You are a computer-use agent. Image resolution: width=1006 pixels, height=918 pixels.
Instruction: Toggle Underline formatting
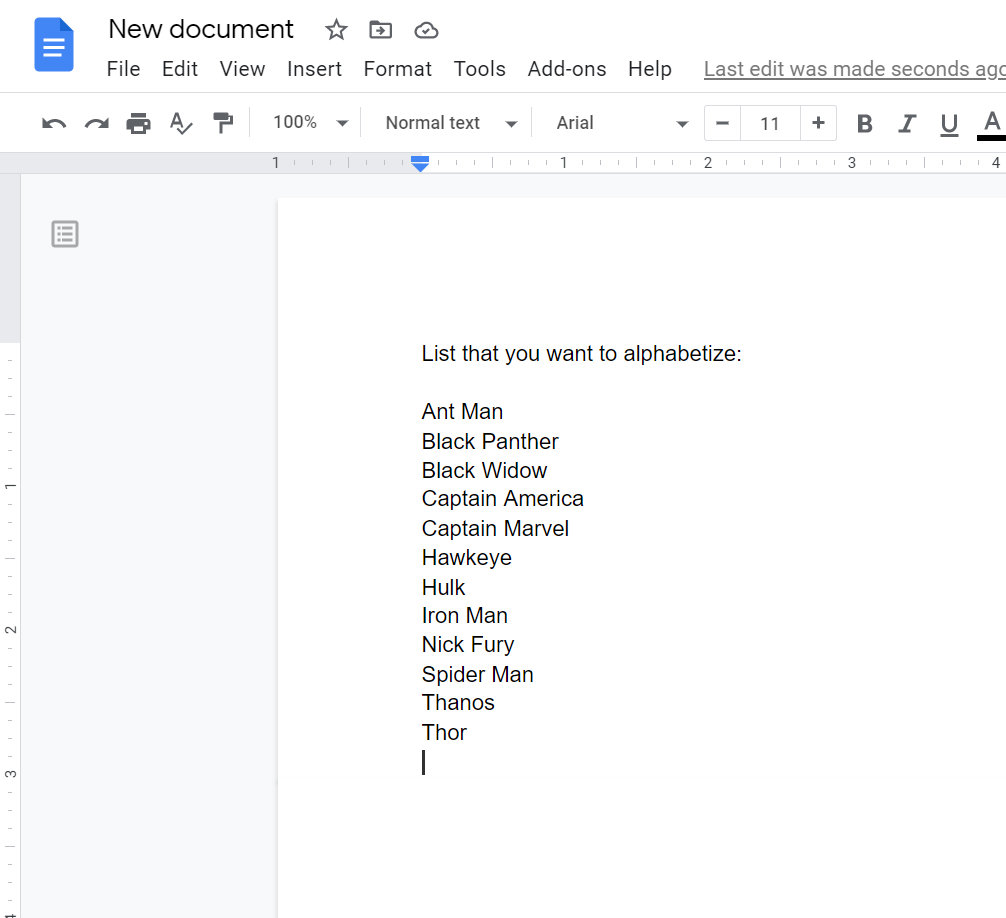tap(949, 123)
